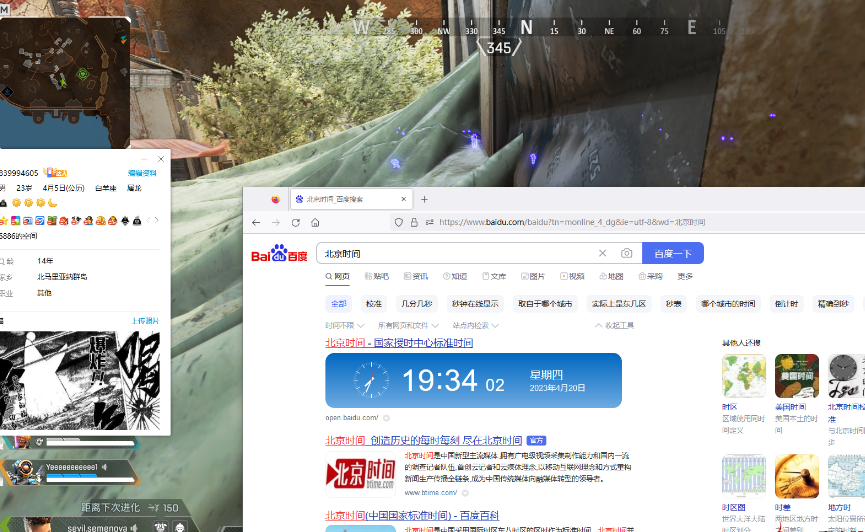Go to browser home page
Screen dimensions: 865x532
(x=315, y=222)
